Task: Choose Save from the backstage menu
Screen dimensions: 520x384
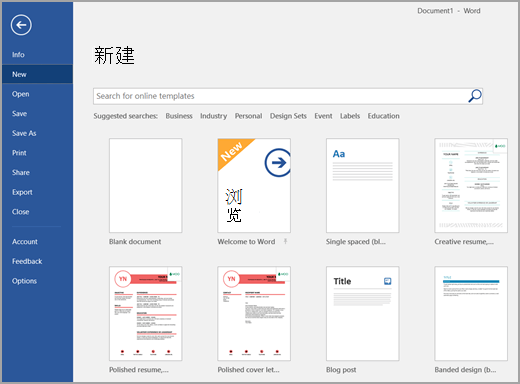Action: click(19, 114)
